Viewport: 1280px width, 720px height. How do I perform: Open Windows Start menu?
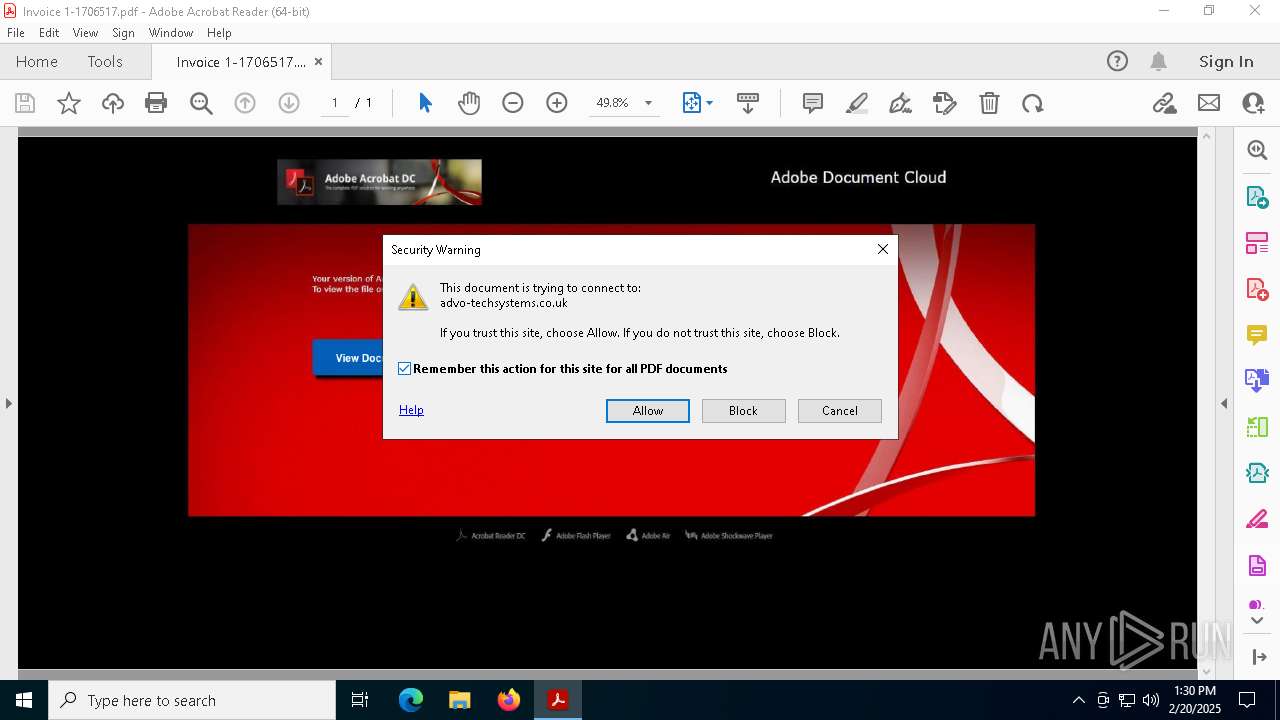point(24,700)
